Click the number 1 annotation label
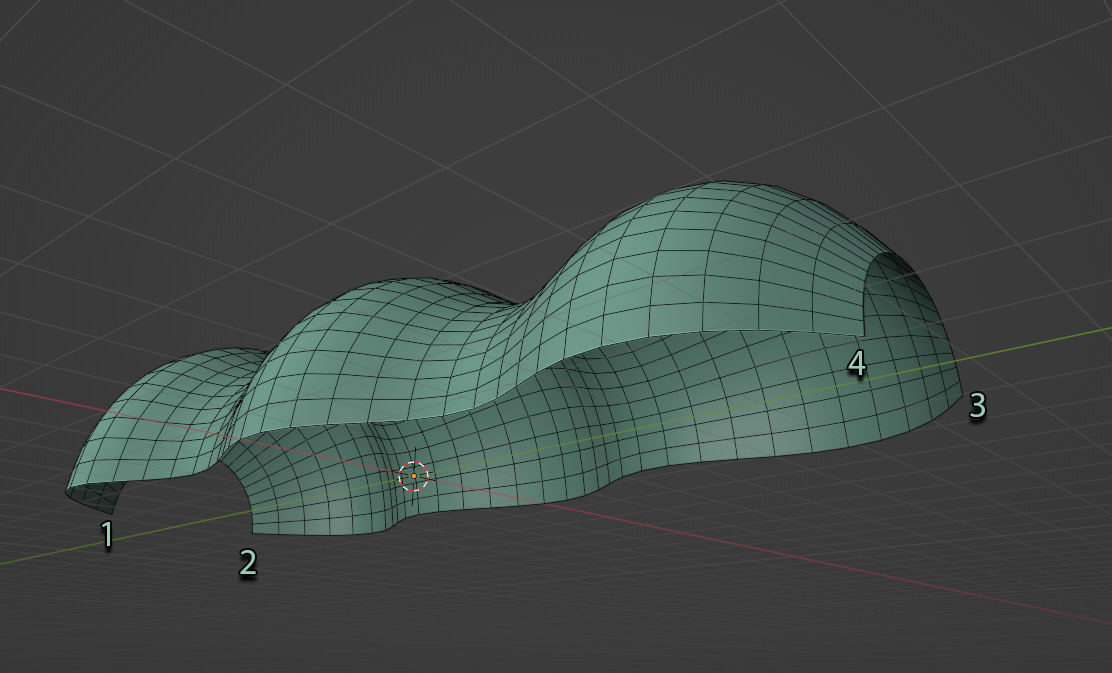This screenshot has height=673, width=1112. [x=107, y=535]
